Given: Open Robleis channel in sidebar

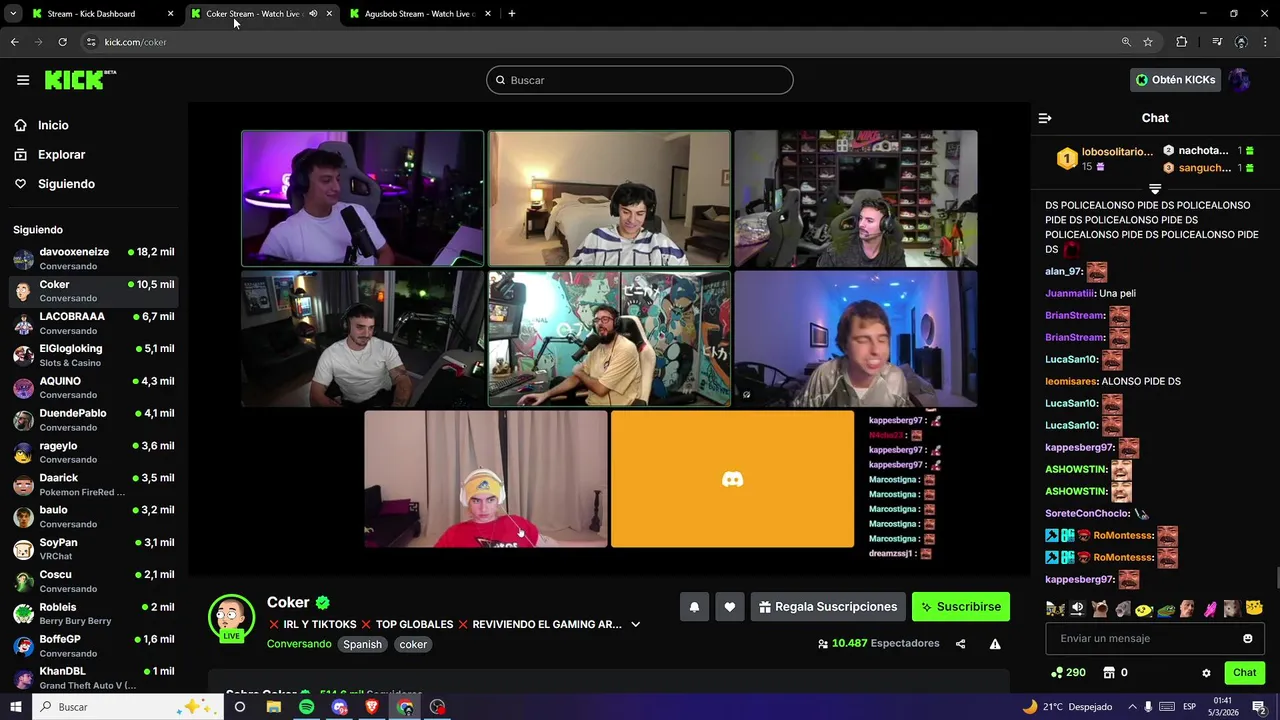Looking at the screenshot, I should 93,613.
